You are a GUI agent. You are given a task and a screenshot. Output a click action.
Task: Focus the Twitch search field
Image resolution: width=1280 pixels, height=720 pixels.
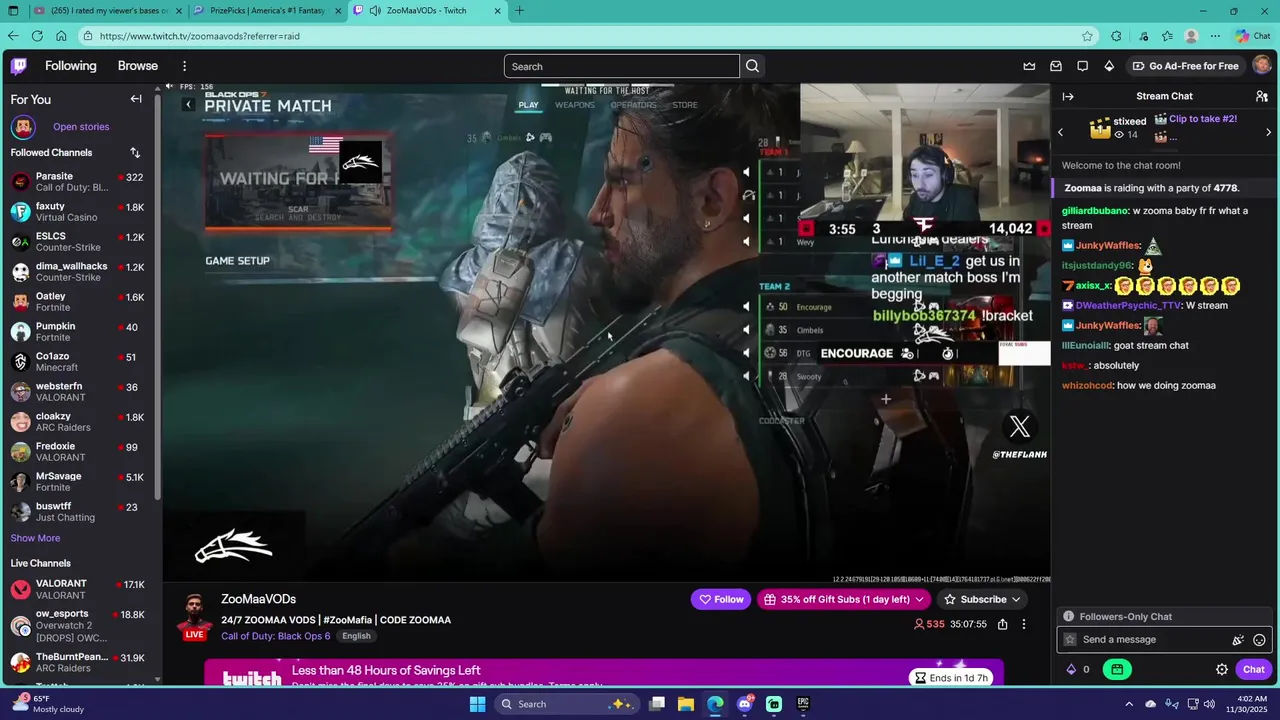tap(621, 67)
